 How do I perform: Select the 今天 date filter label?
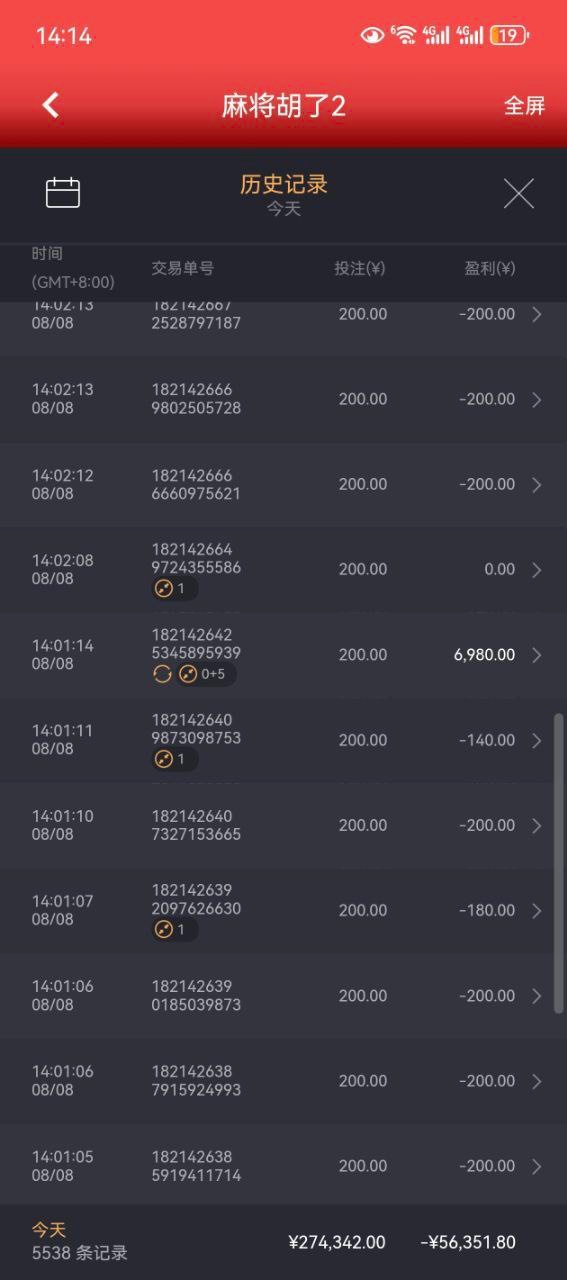coord(284,209)
